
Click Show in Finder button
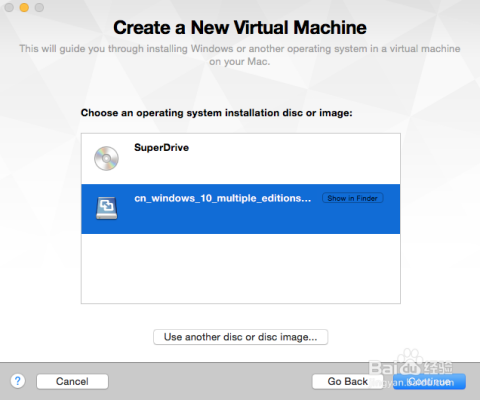[x=353, y=198]
